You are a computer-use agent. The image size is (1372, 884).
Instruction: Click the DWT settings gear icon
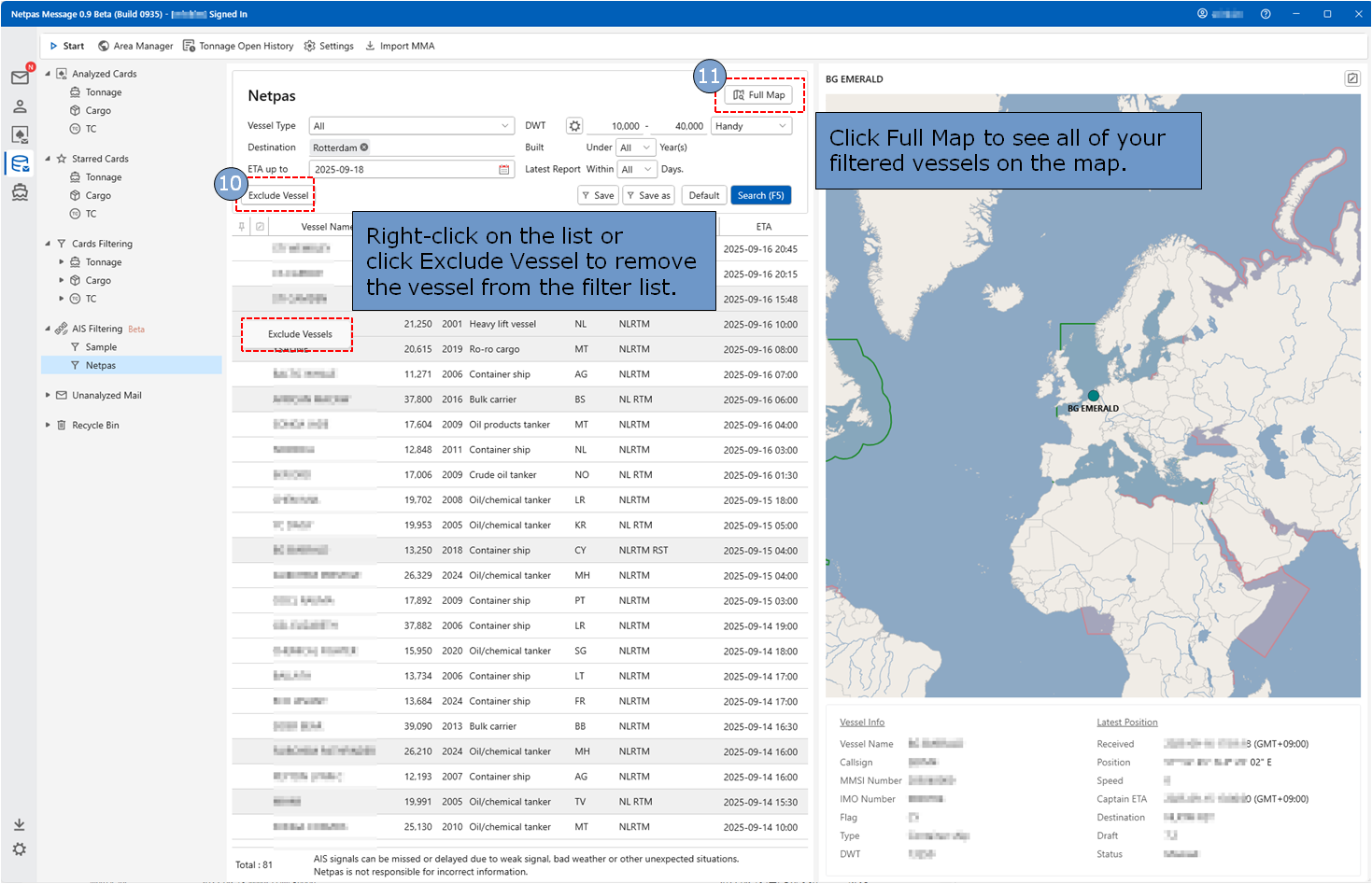coord(574,126)
